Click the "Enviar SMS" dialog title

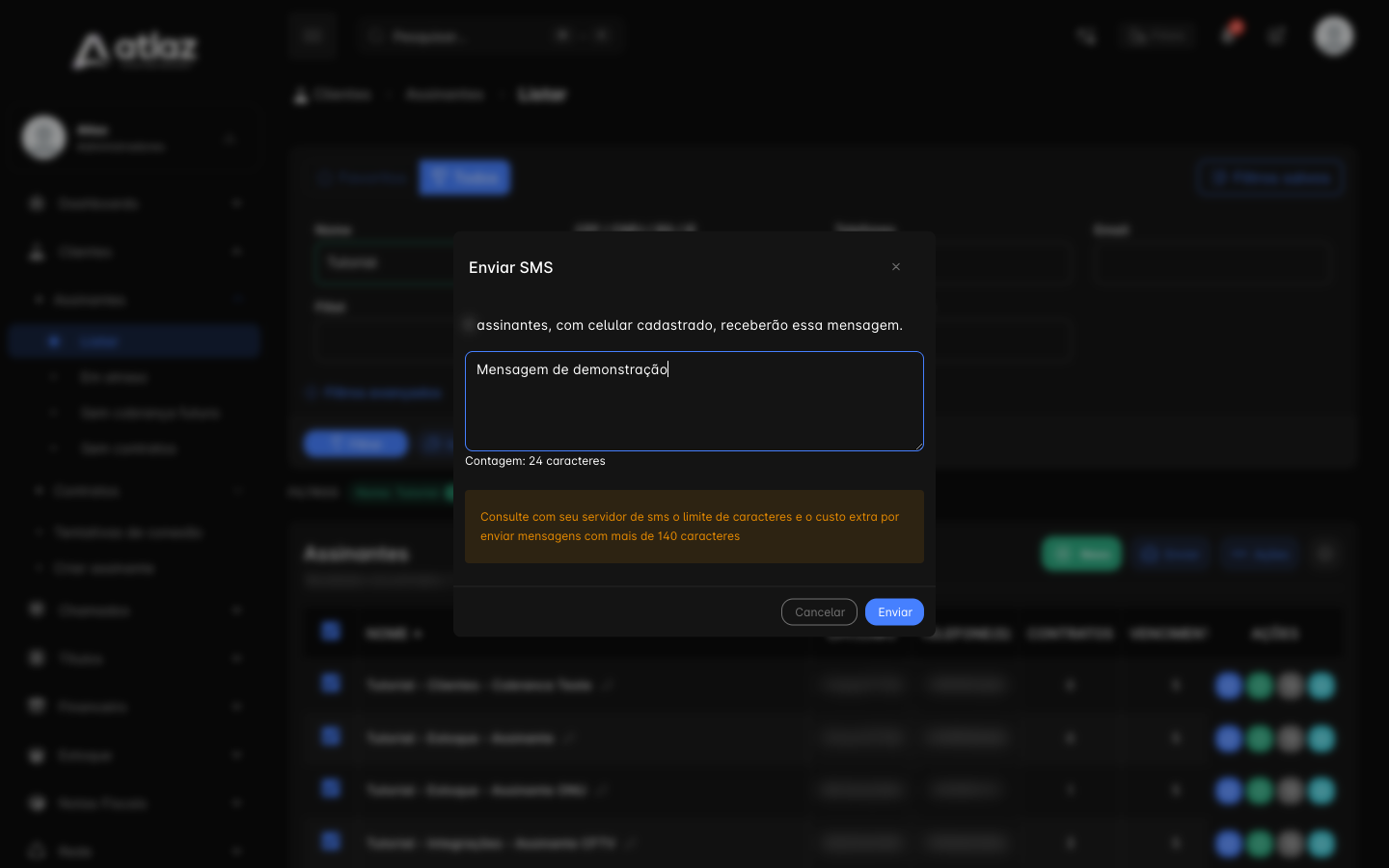511,268
